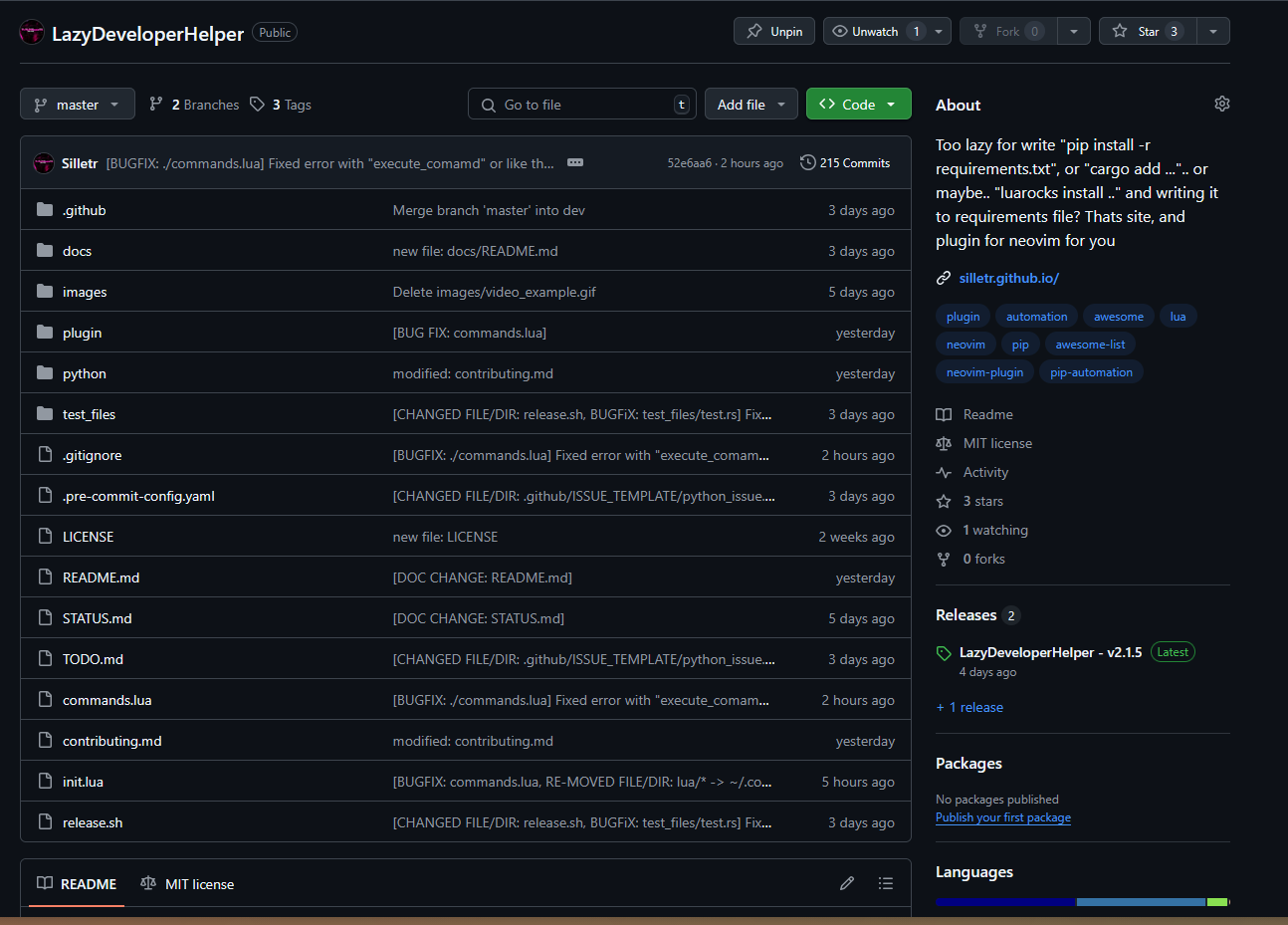
Task: Click the release.sh file icon
Action: coord(45,821)
